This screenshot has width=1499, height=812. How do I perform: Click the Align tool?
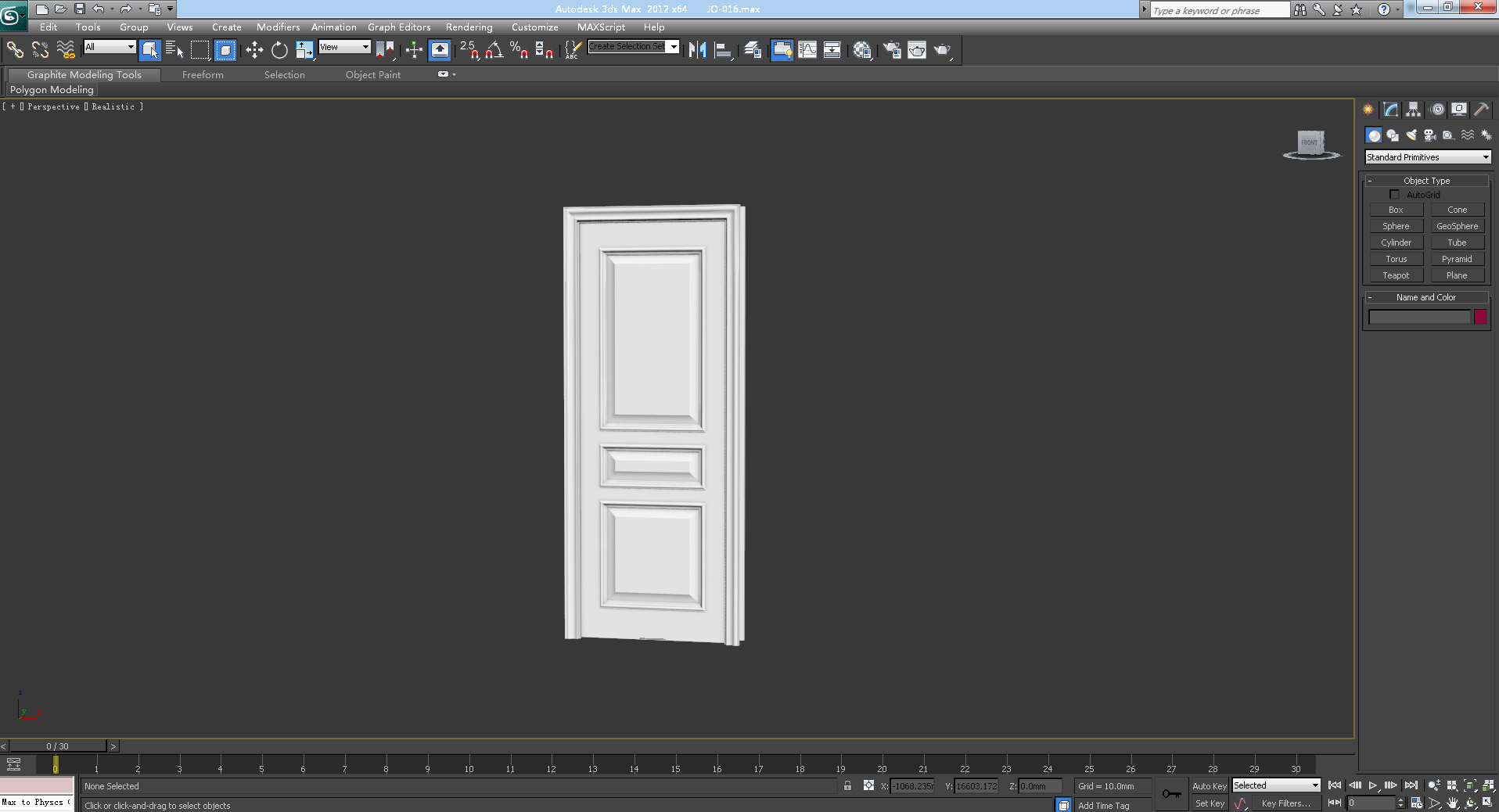[723, 50]
